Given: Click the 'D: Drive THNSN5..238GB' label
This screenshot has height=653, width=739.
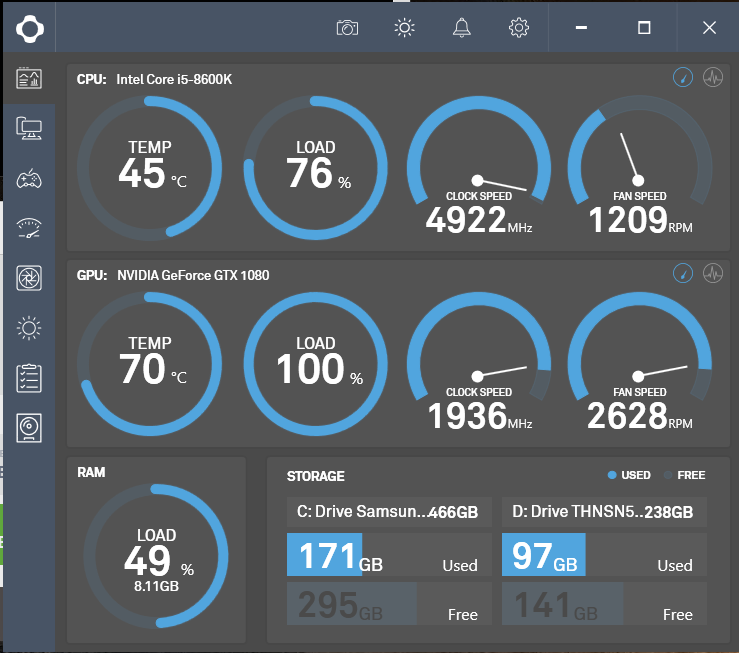Looking at the screenshot, I should 604,512.
